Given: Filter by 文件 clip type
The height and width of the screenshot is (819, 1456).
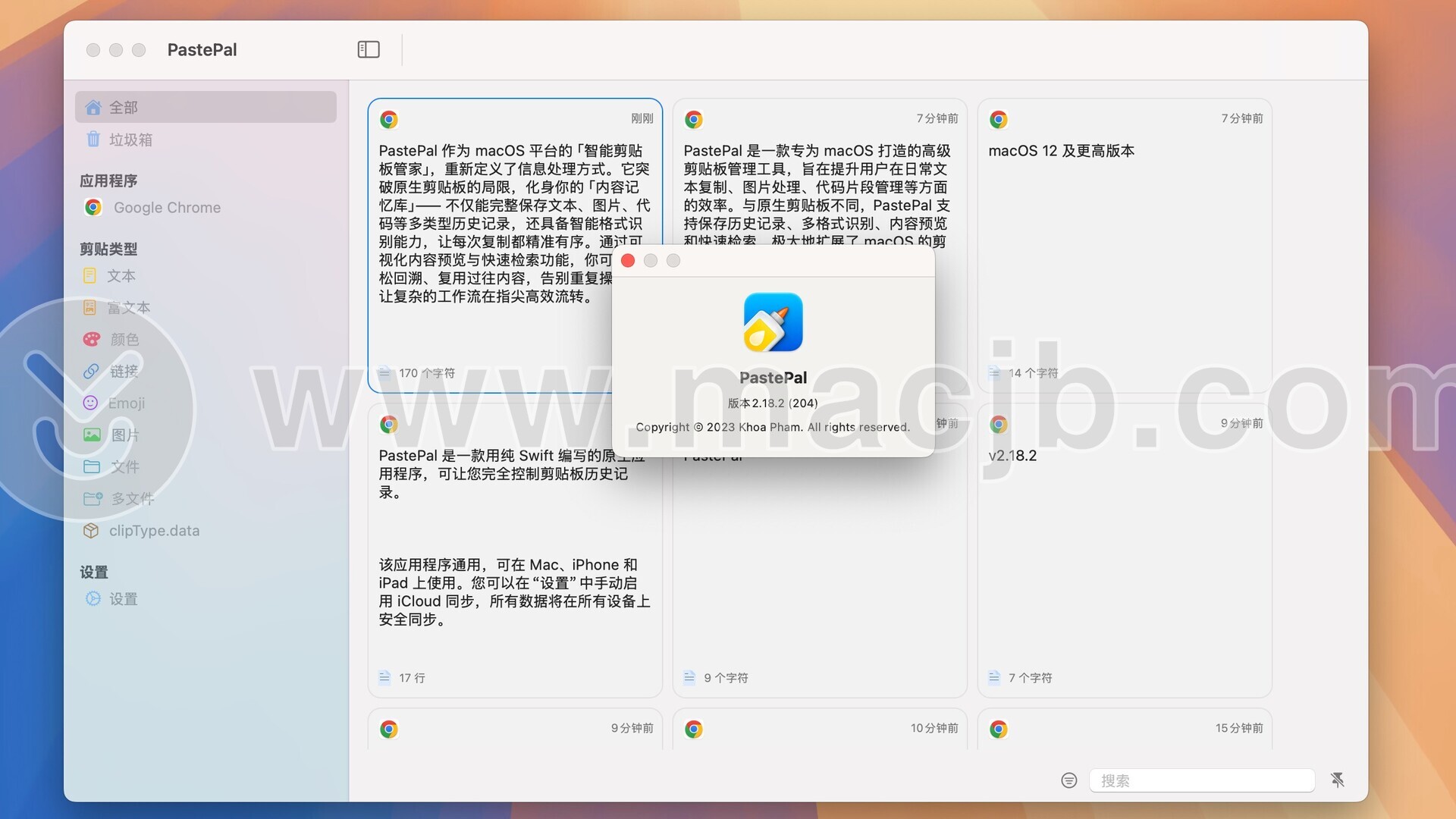Looking at the screenshot, I should click(x=206, y=466).
